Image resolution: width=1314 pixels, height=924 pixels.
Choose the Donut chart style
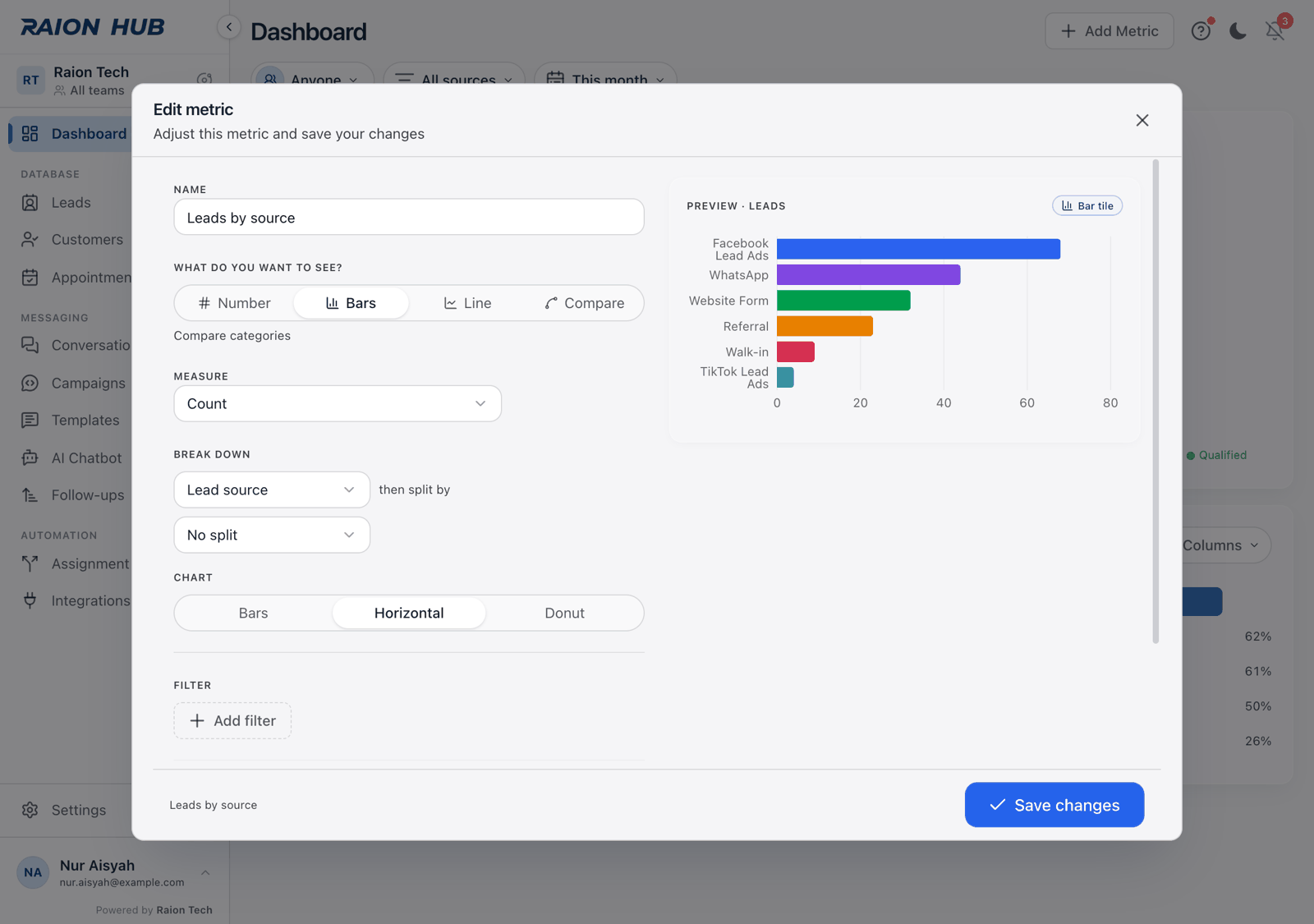pyautogui.click(x=564, y=614)
